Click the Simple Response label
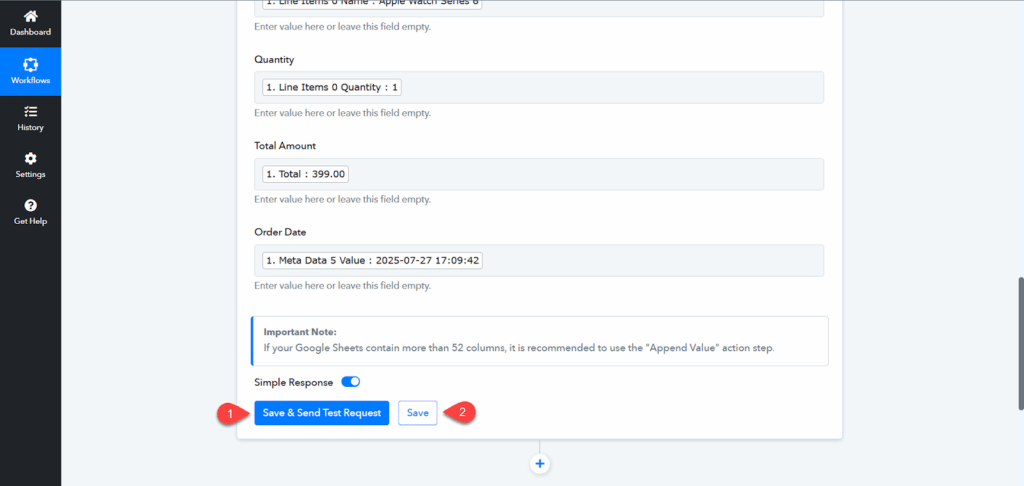Image resolution: width=1024 pixels, height=486 pixels. (294, 382)
